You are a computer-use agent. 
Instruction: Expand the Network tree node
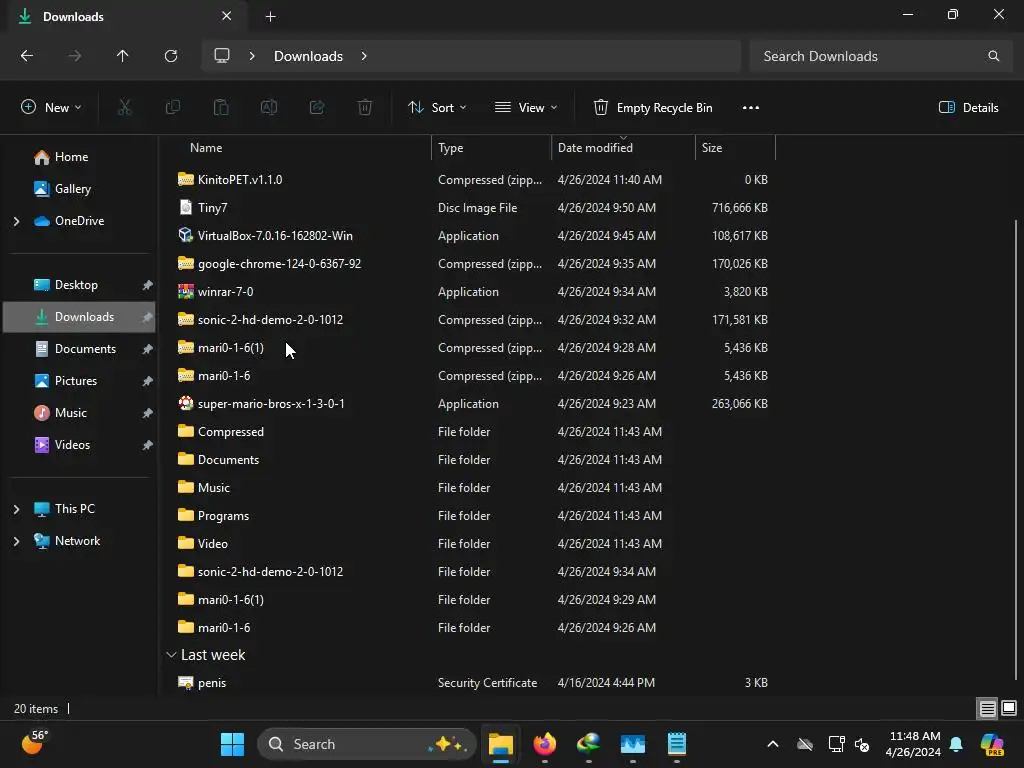[x=16, y=541]
